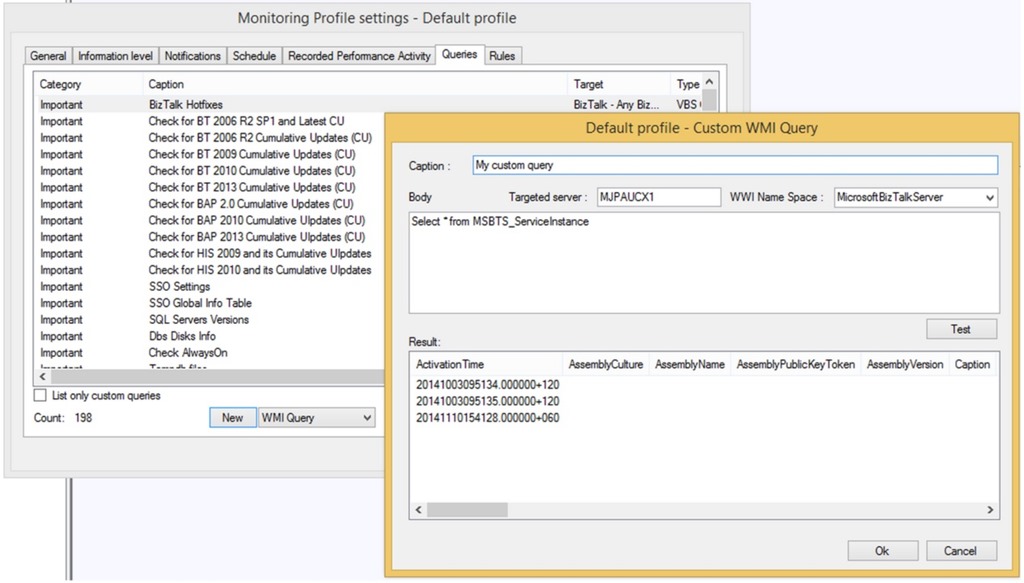Click the Result grid scroll-right arrow
The width and height of the screenshot is (1024, 583).
point(990,510)
